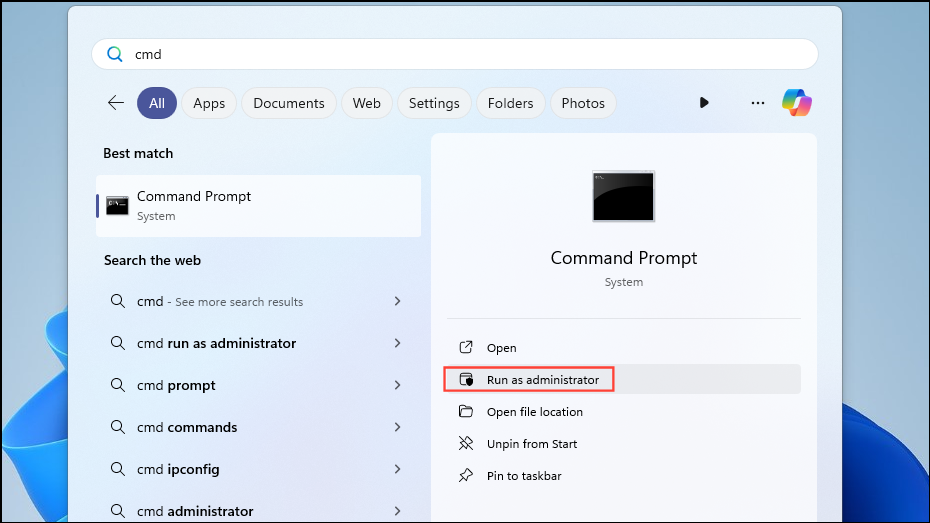Image resolution: width=930 pixels, height=523 pixels.
Task: Click search icon beside cmd ipconfig
Action: click(x=117, y=469)
